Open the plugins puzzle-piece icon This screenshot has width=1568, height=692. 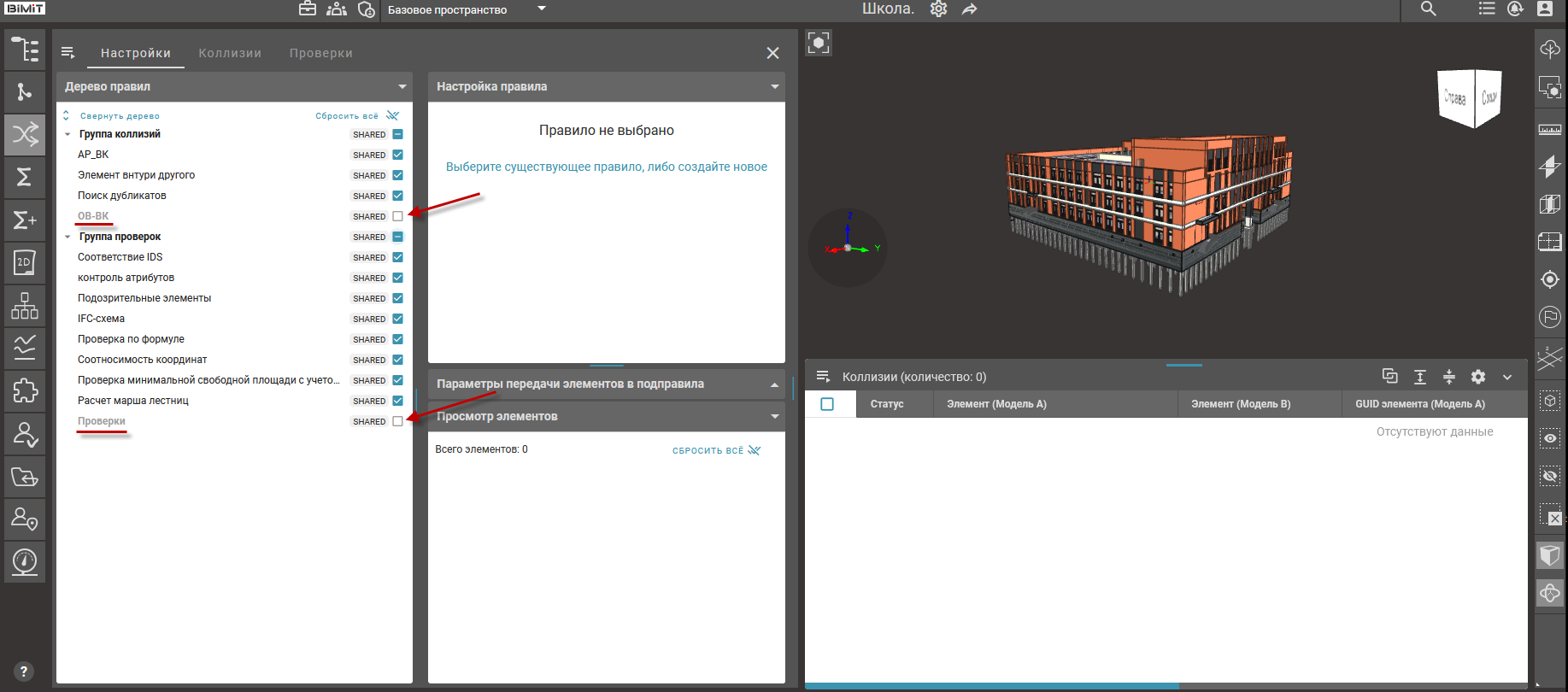point(25,390)
